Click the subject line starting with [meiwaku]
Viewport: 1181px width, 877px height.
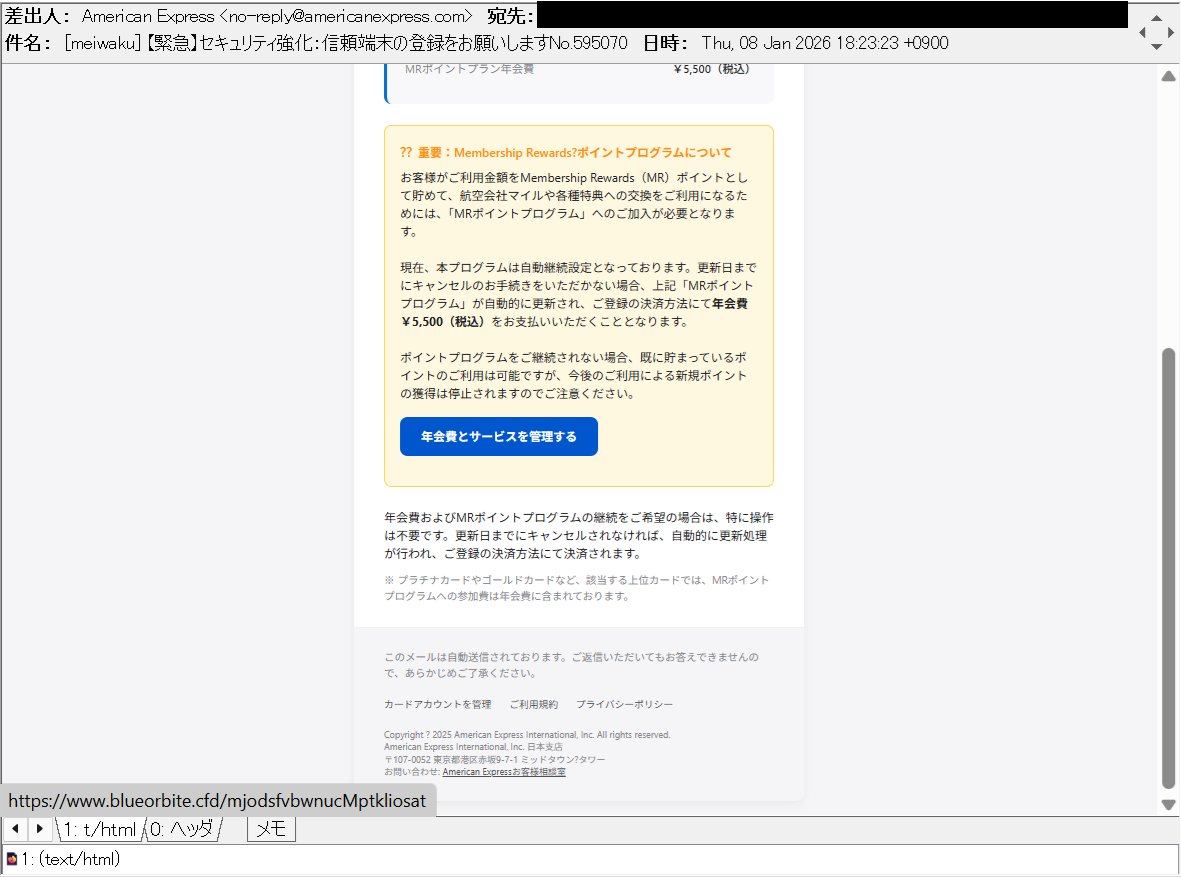tap(346, 43)
